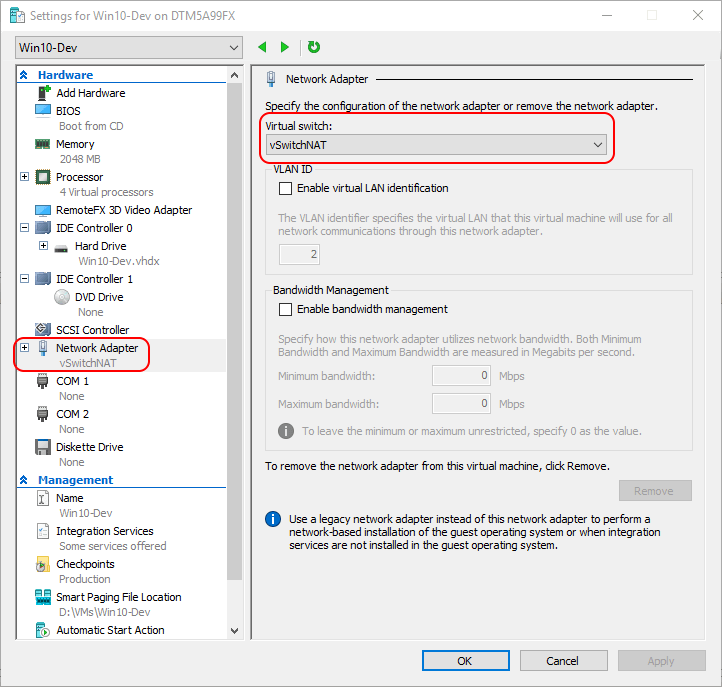The height and width of the screenshot is (687, 722).
Task: Click the COM 1 port icon
Action: [42, 381]
